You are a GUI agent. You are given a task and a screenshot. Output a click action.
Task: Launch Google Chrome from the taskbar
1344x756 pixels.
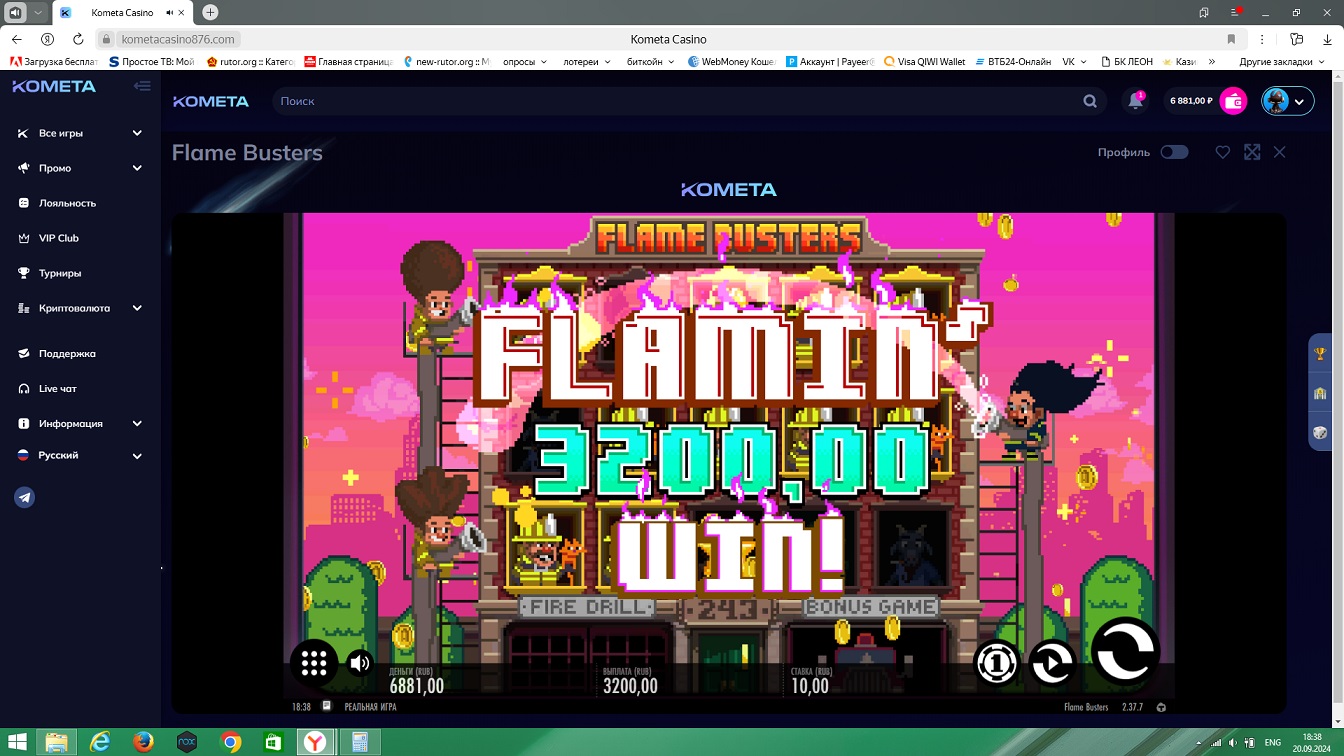pos(231,742)
